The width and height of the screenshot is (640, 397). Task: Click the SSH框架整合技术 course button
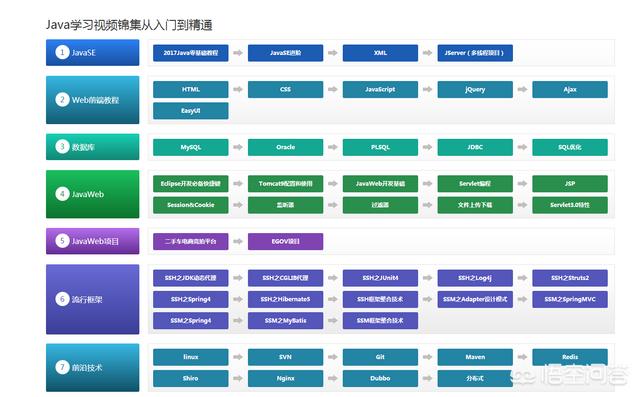[380, 299]
